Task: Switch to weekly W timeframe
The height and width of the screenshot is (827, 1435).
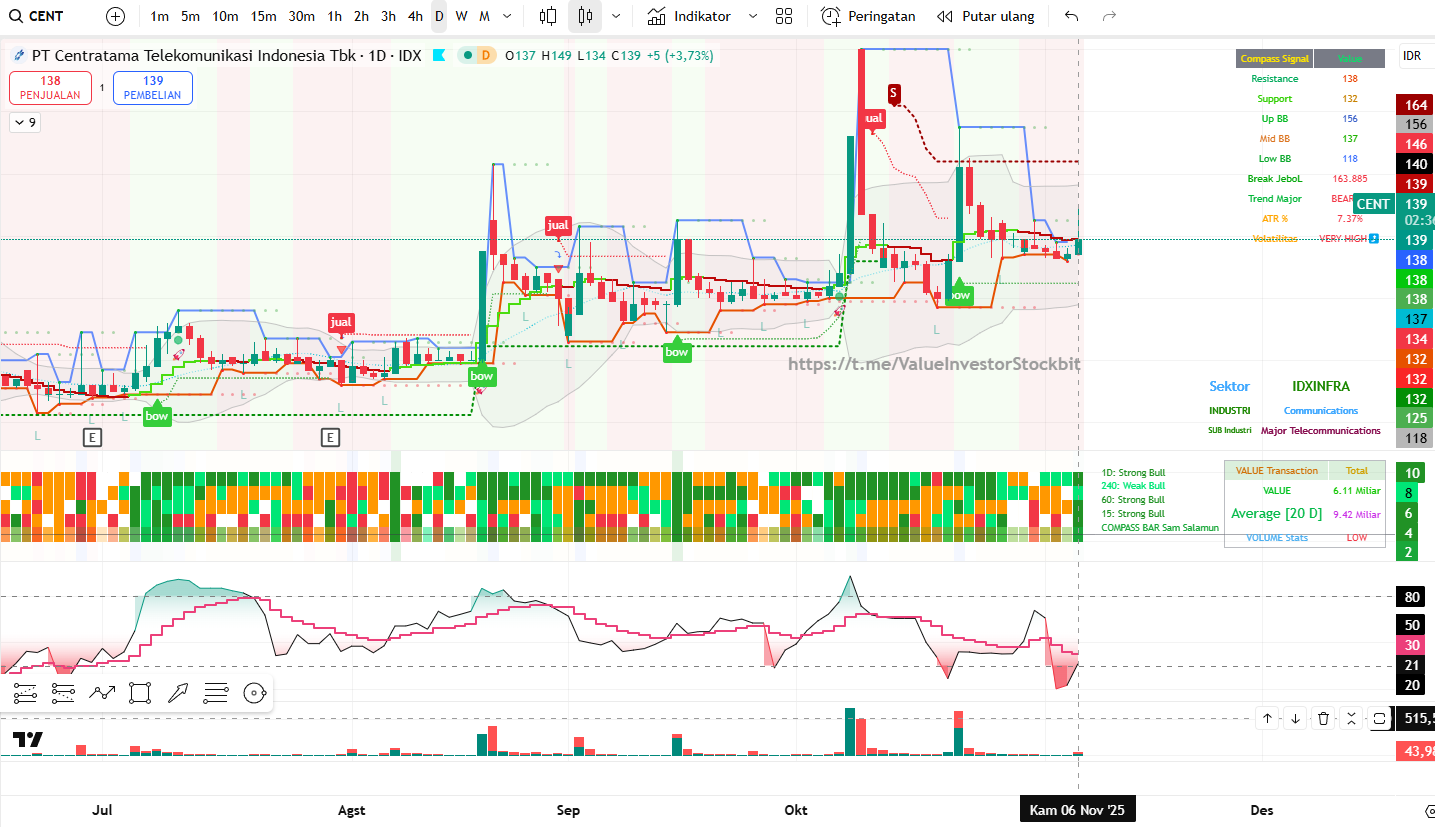Action: 461,16
